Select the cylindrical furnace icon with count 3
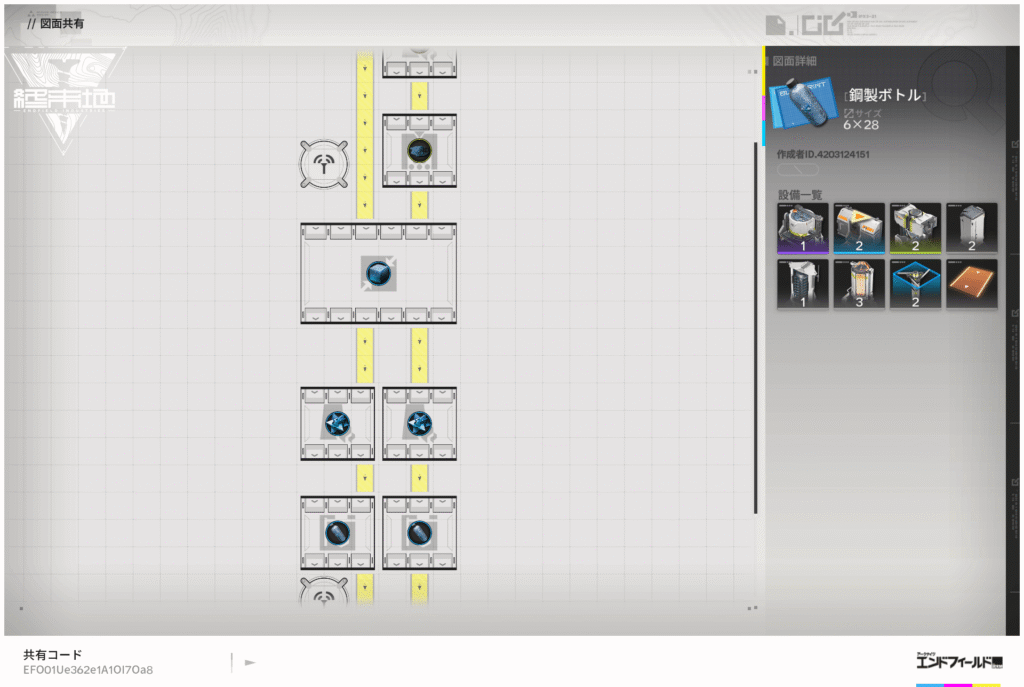Screen dimensions: 1024x687 point(859,284)
